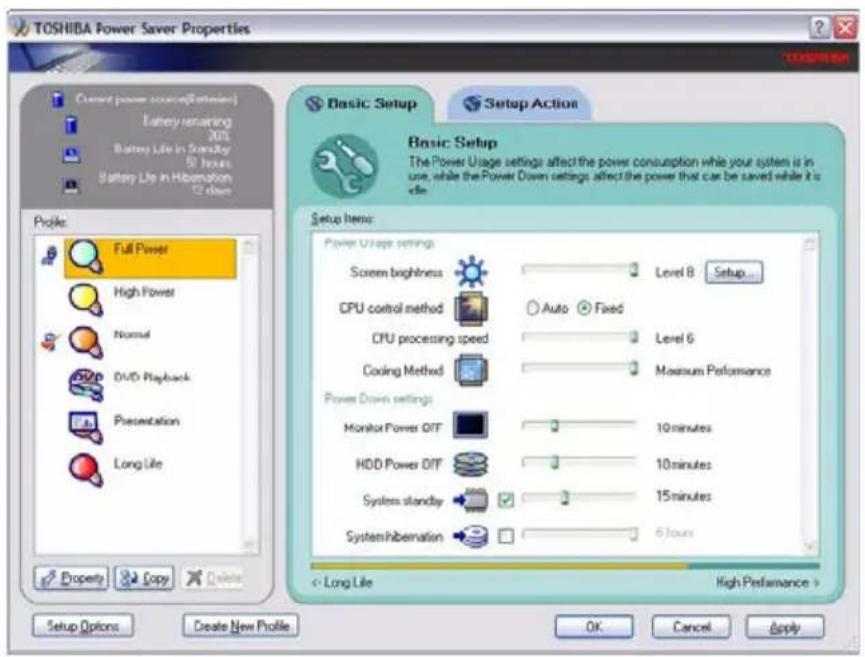Open the screen brightness Setup button
865x657 pixels.
(734, 272)
